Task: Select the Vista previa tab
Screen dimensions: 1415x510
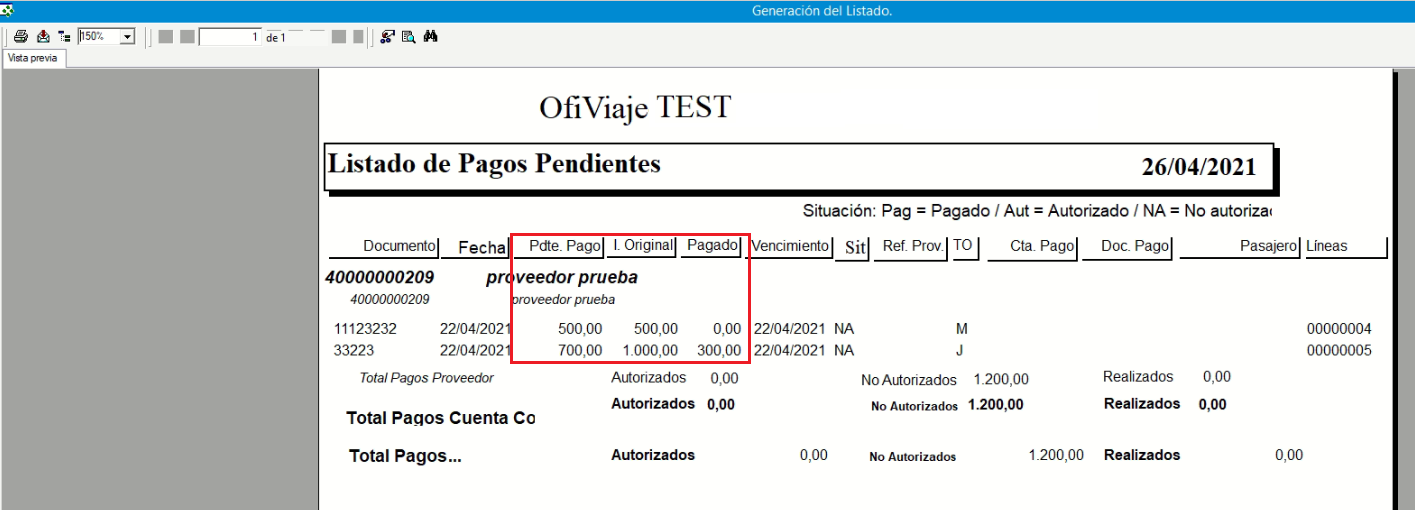Action: click(x=33, y=58)
